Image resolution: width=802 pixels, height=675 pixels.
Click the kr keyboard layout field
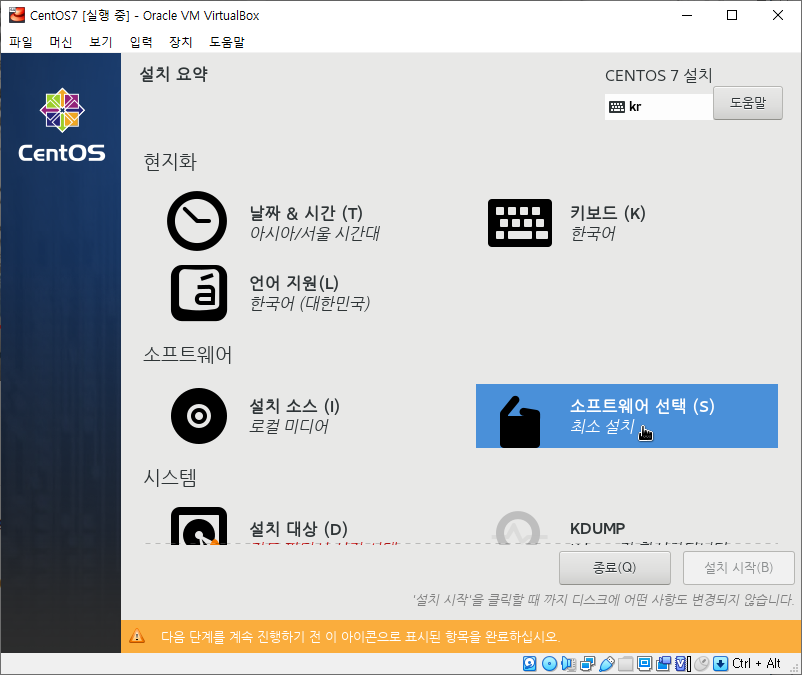[659, 107]
